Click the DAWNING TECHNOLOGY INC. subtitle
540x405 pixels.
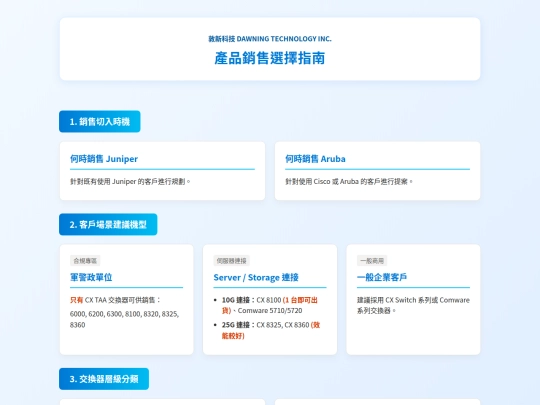270,39
